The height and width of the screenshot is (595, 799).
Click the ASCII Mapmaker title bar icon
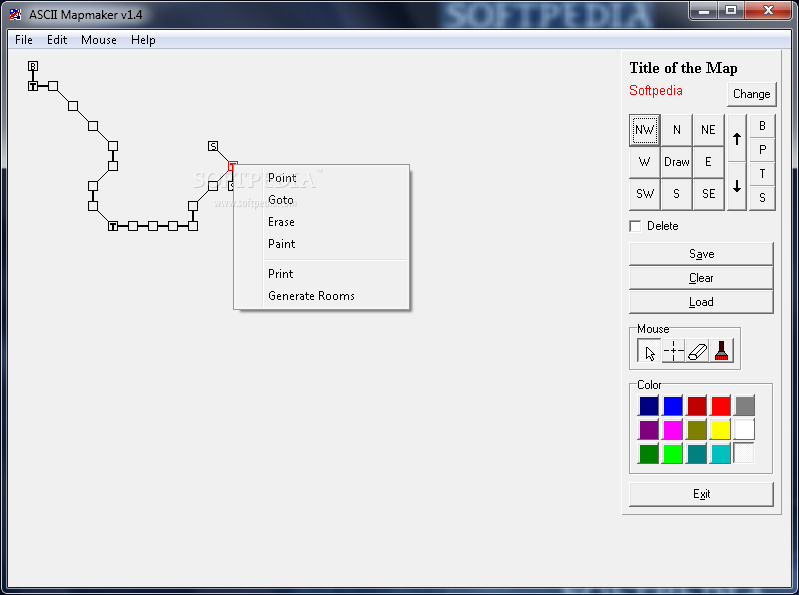[x=16, y=14]
